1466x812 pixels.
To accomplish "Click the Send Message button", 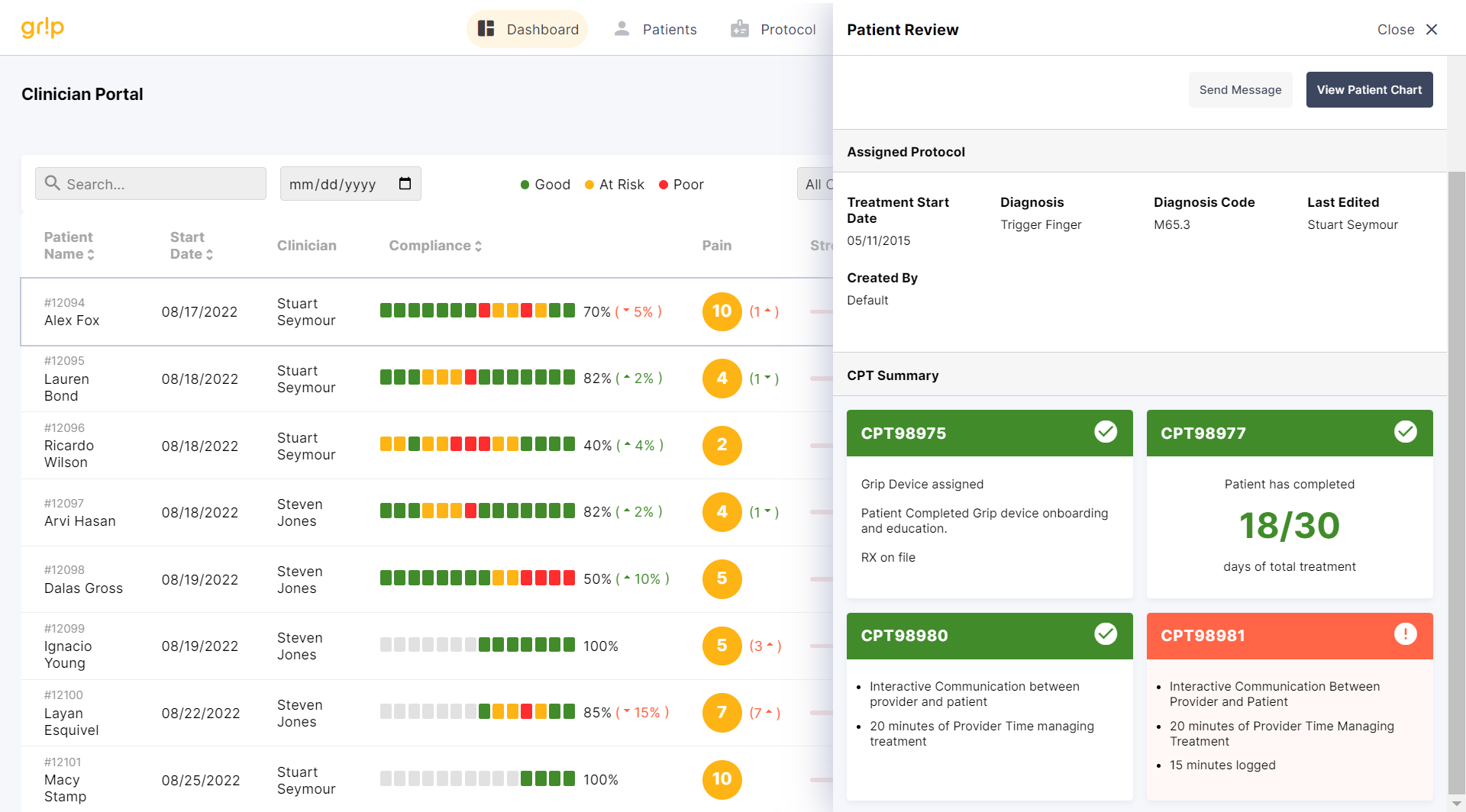I will 1240,90.
